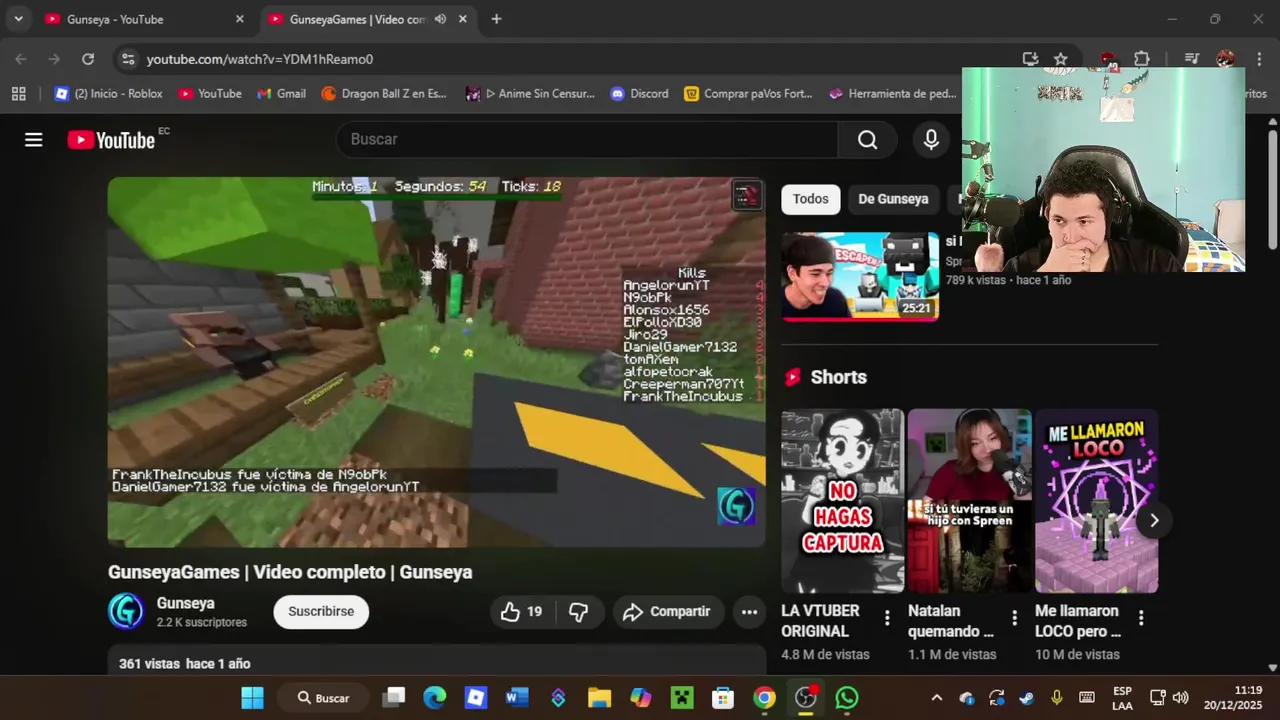The height and width of the screenshot is (720, 1280).
Task: View site information icon in address bar
Action: click(x=128, y=59)
